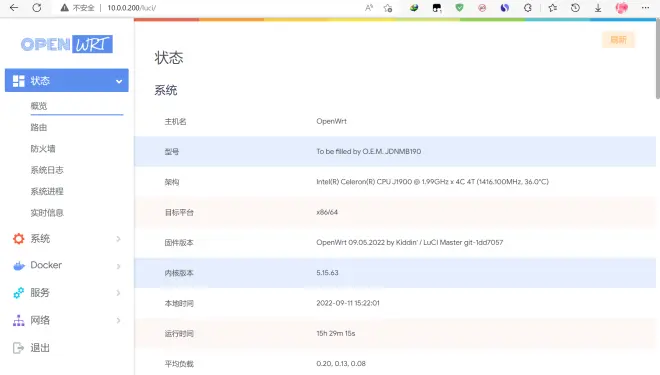Open the browser three-dot settings menu
This screenshot has height=375, width=660.
(645, 8)
